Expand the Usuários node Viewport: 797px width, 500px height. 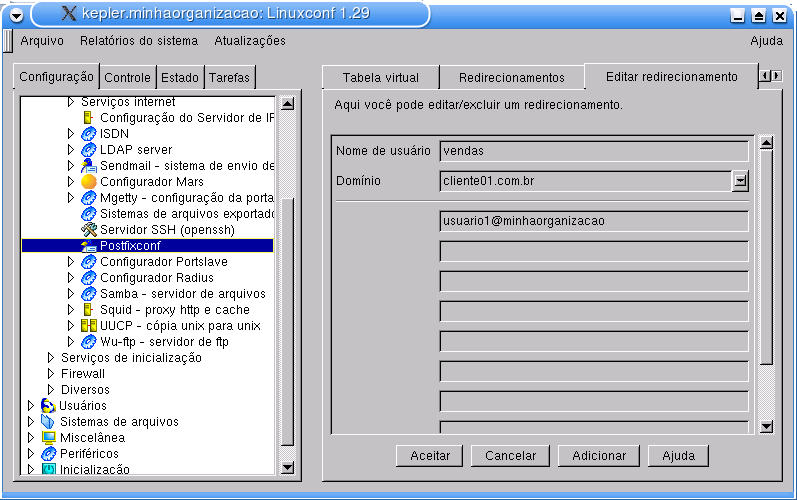pyautogui.click(x=30, y=406)
